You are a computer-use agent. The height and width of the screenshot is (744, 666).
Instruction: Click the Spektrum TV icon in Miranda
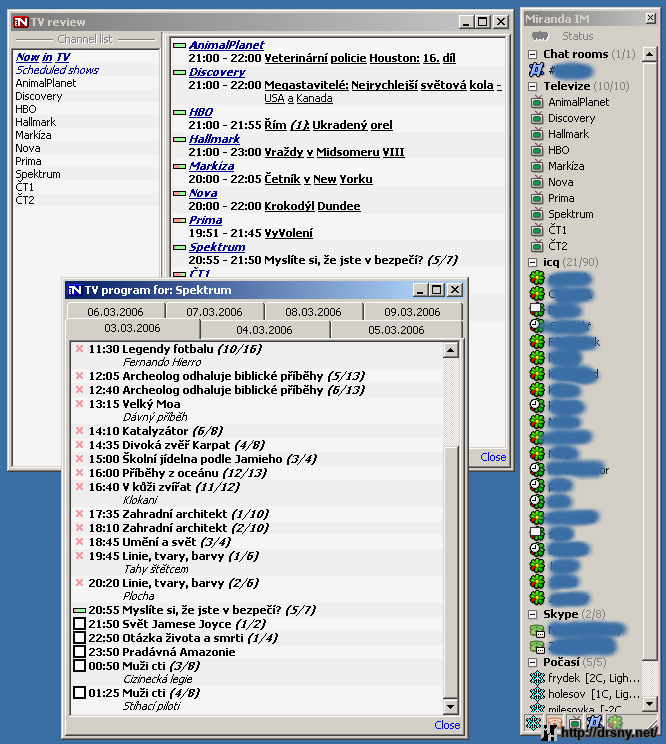[x=537, y=214]
